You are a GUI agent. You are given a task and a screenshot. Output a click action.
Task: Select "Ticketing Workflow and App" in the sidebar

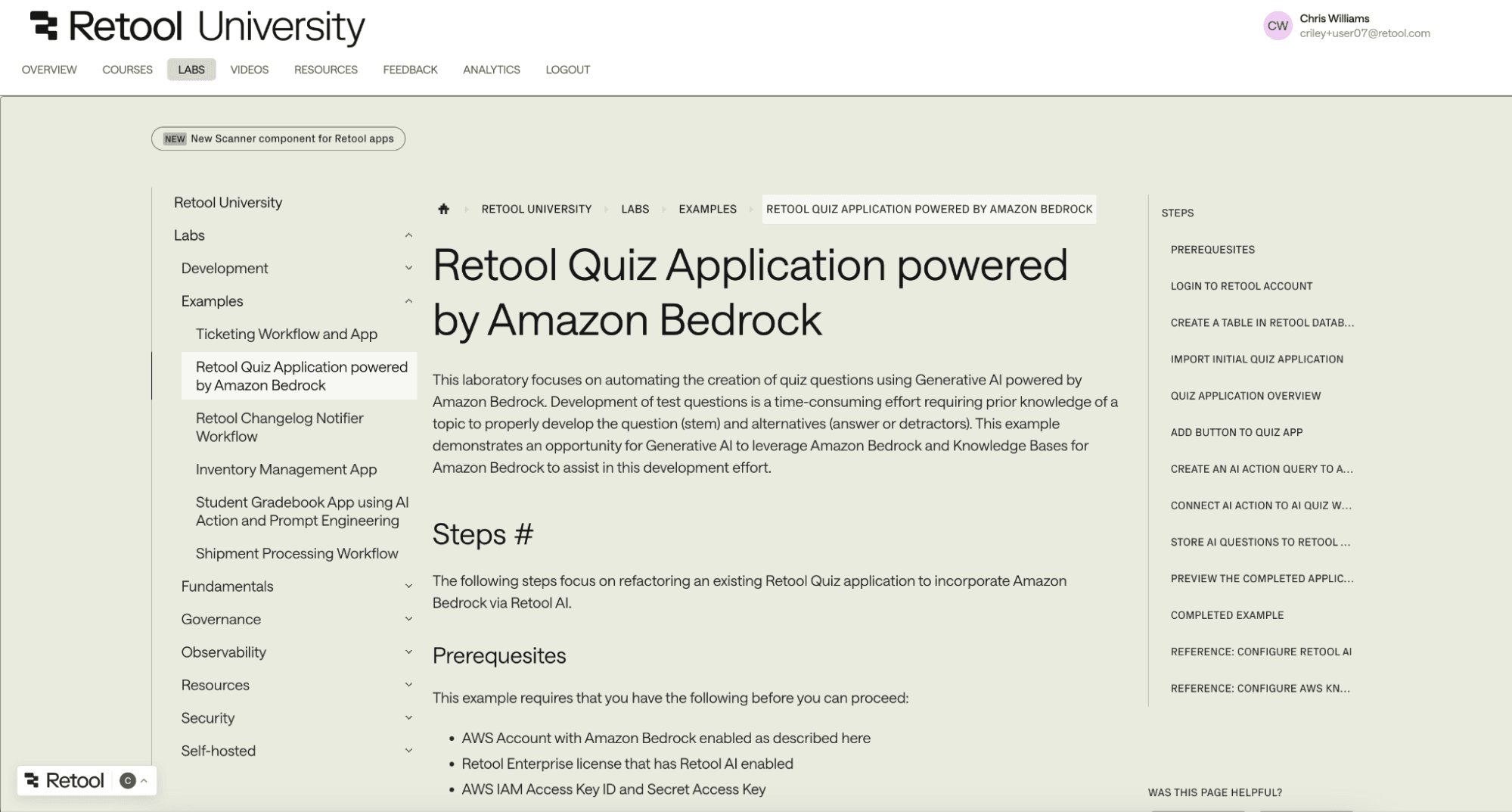[287, 333]
